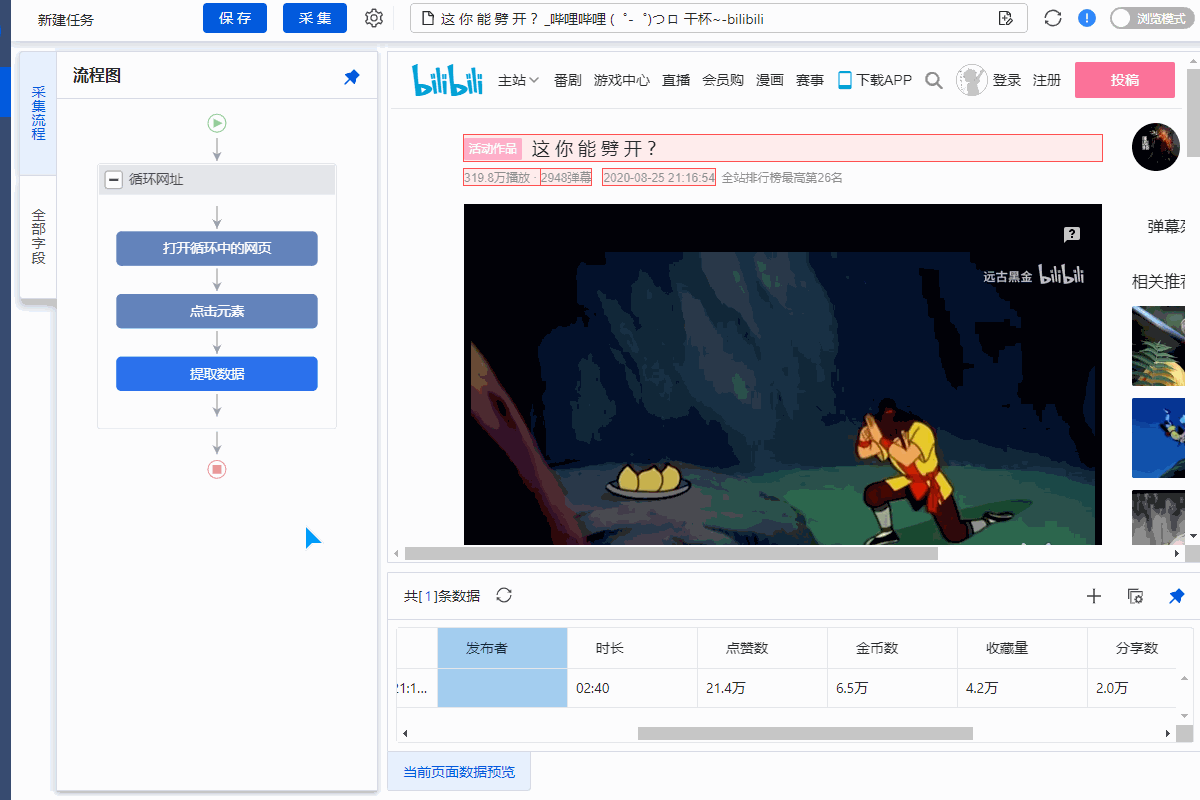Click the data table horizontal scrollbar
1200x800 pixels.
pos(805,733)
